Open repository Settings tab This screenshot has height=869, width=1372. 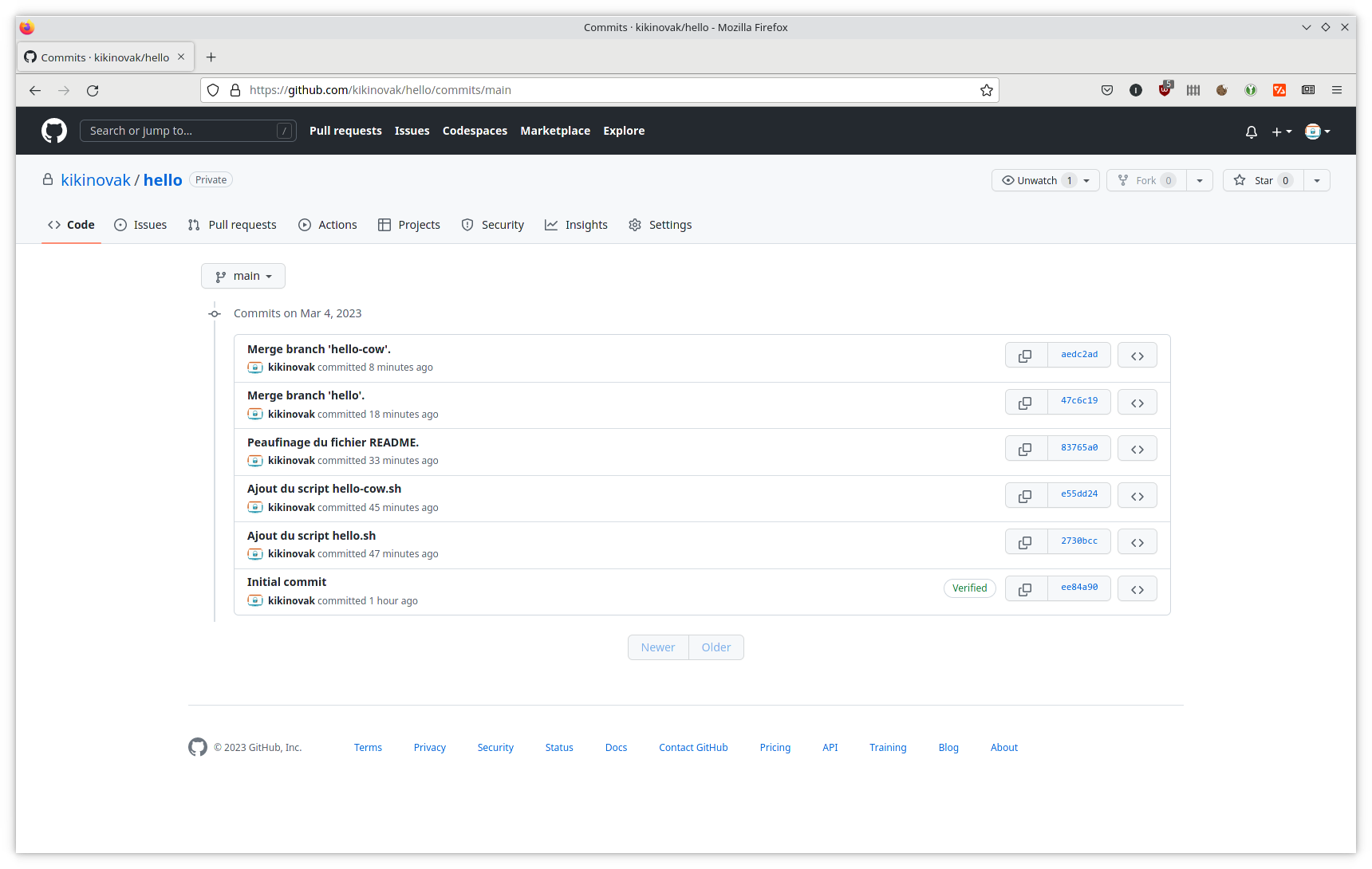660,225
